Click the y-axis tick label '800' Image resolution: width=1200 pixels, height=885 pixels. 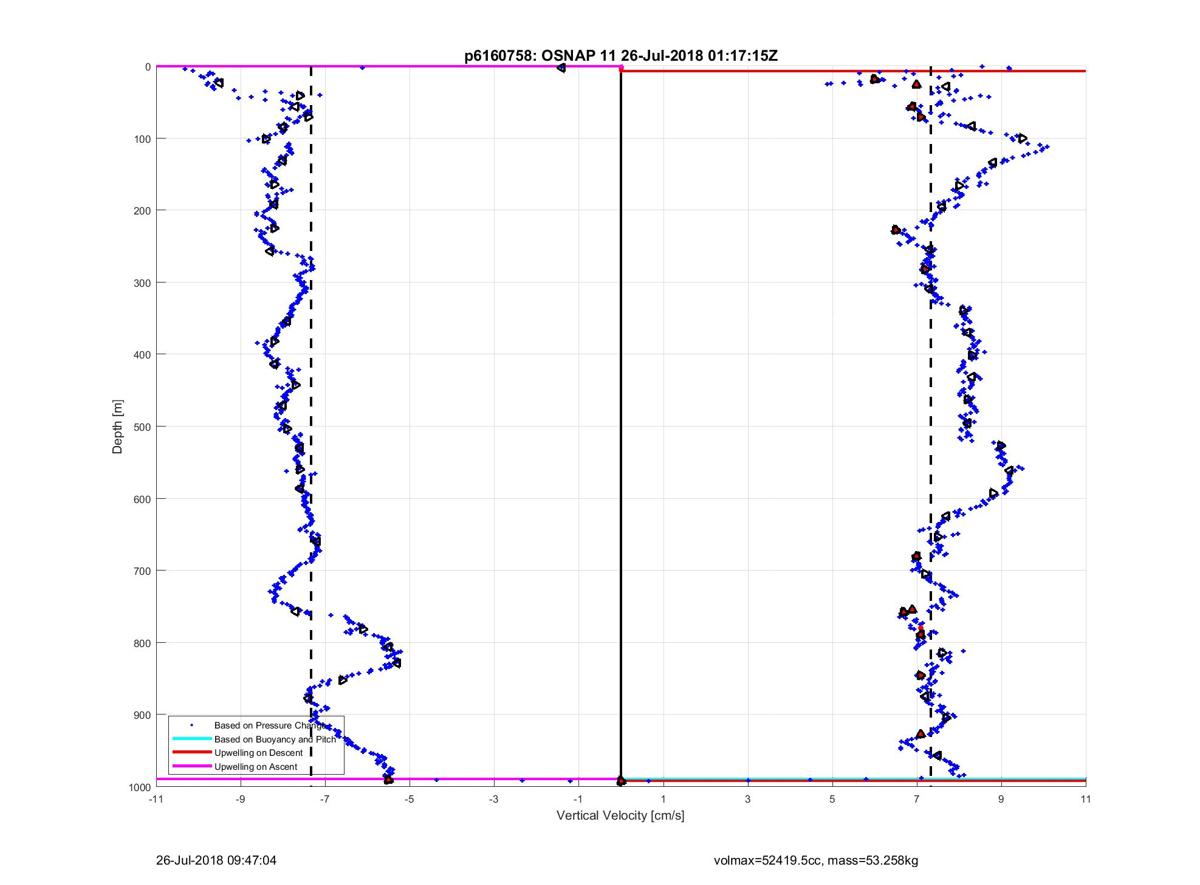point(141,643)
